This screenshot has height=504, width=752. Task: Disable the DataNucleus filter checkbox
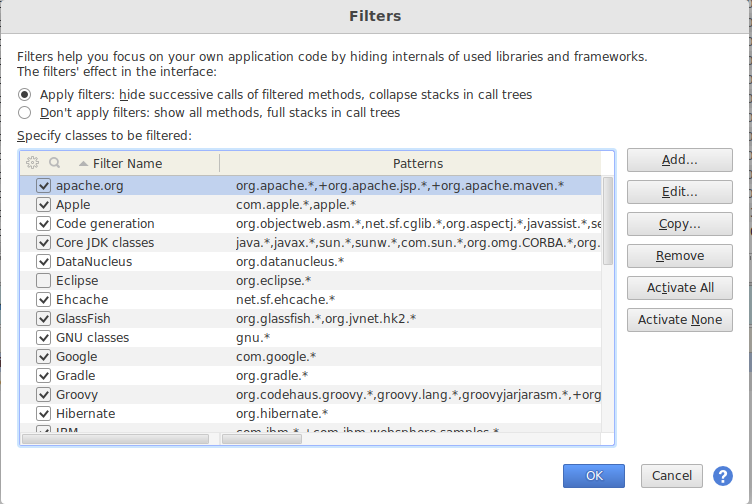coord(43,262)
